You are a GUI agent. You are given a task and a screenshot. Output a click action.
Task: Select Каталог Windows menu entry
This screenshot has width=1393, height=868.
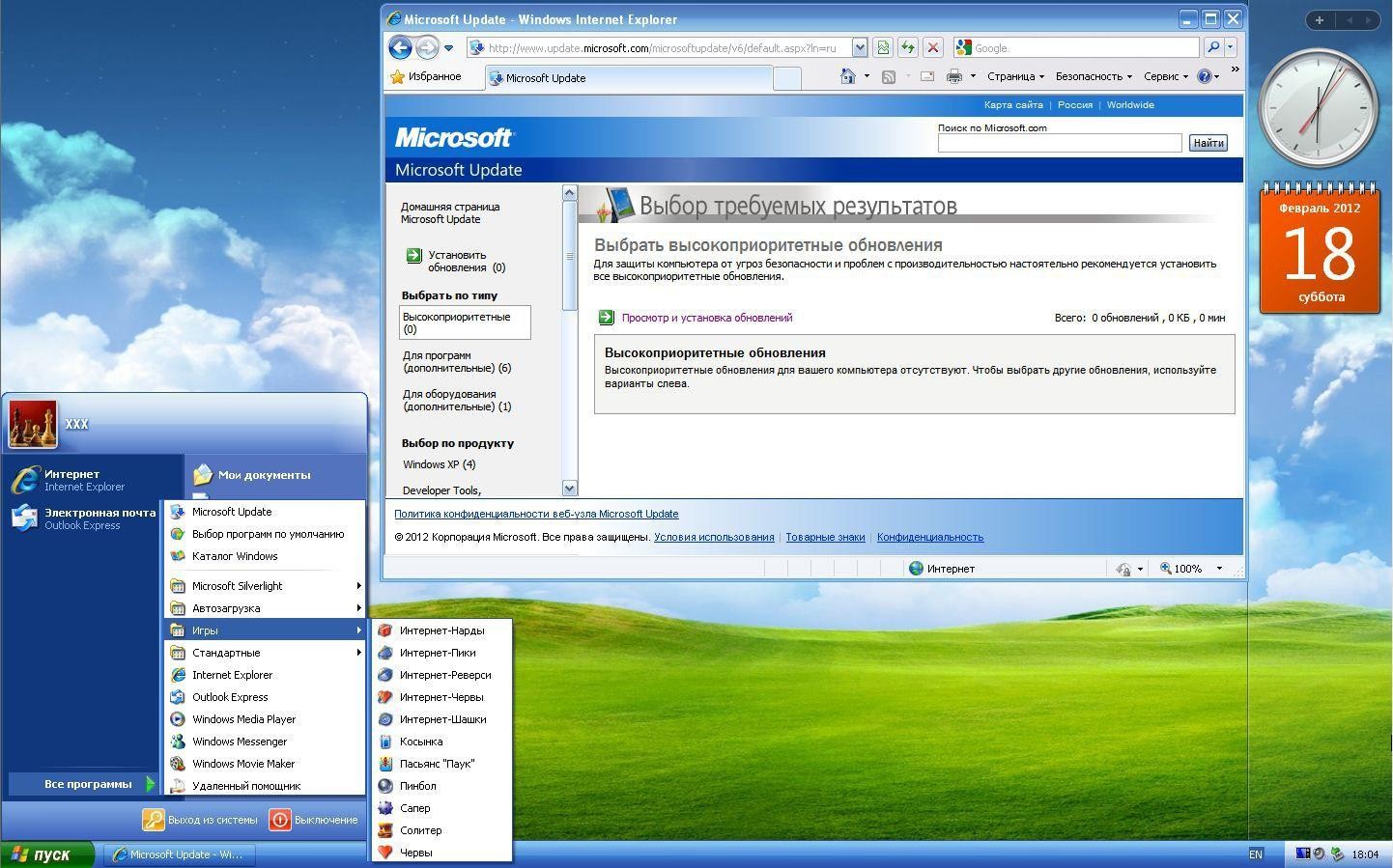[x=265, y=556]
